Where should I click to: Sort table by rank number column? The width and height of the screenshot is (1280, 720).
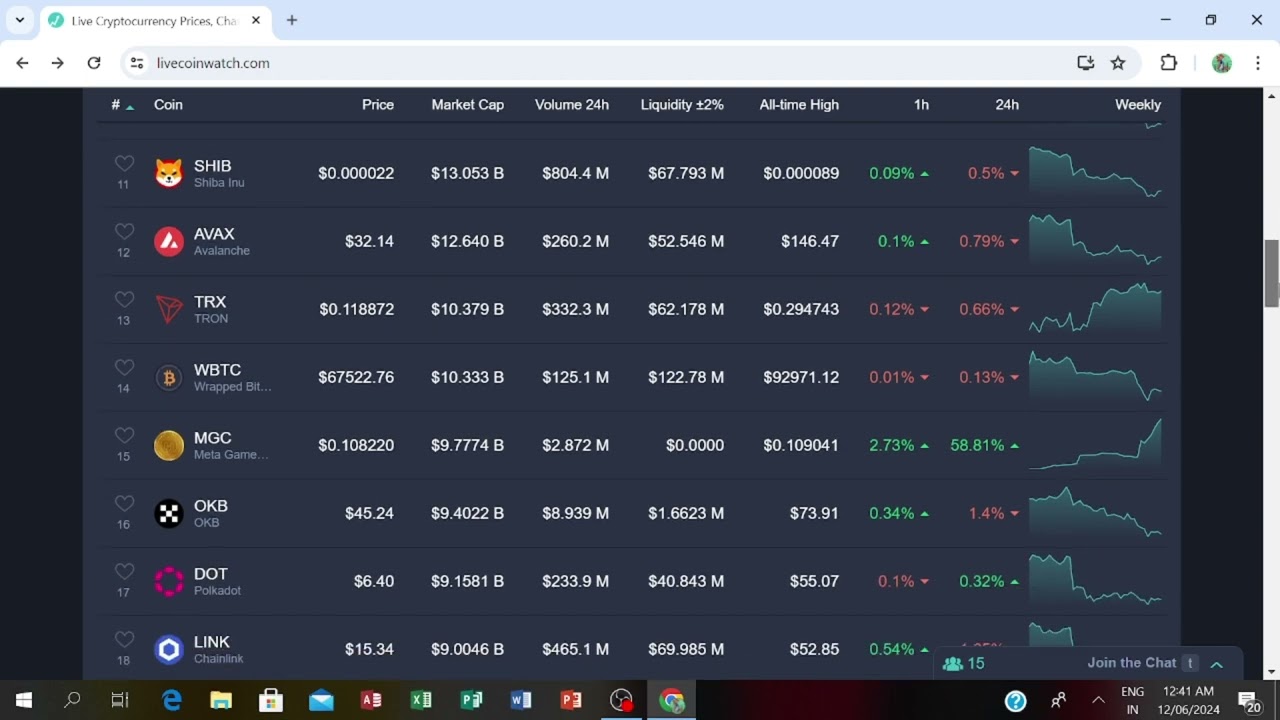click(122, 104)
